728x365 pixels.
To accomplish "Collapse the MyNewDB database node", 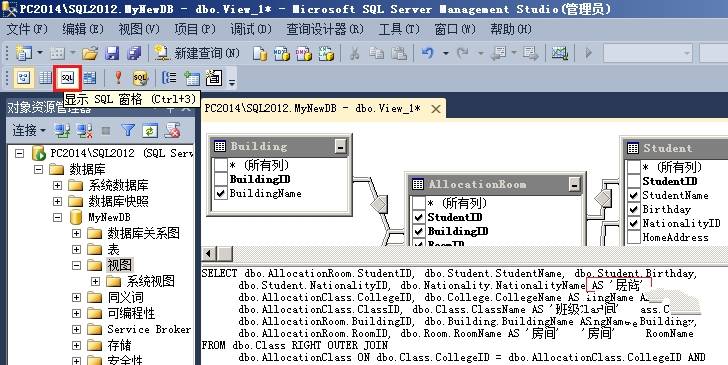I will [57, 217].
